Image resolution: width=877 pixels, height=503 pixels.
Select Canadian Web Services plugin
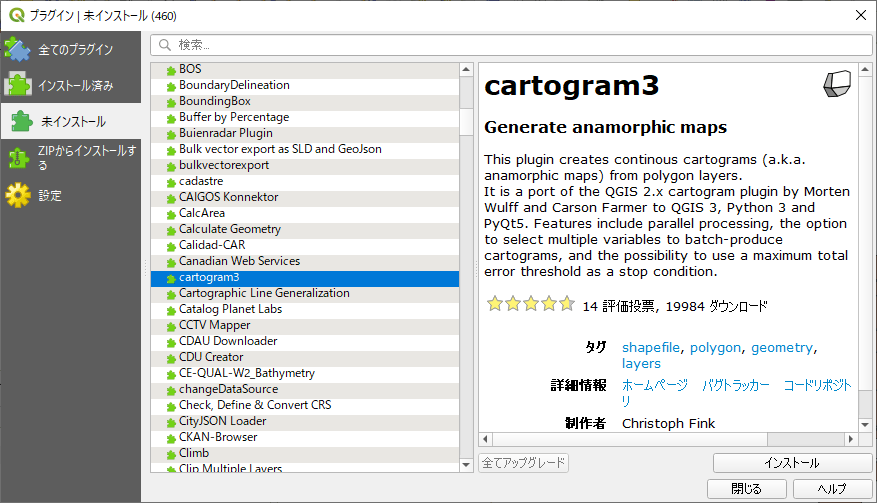click(305, 261)
